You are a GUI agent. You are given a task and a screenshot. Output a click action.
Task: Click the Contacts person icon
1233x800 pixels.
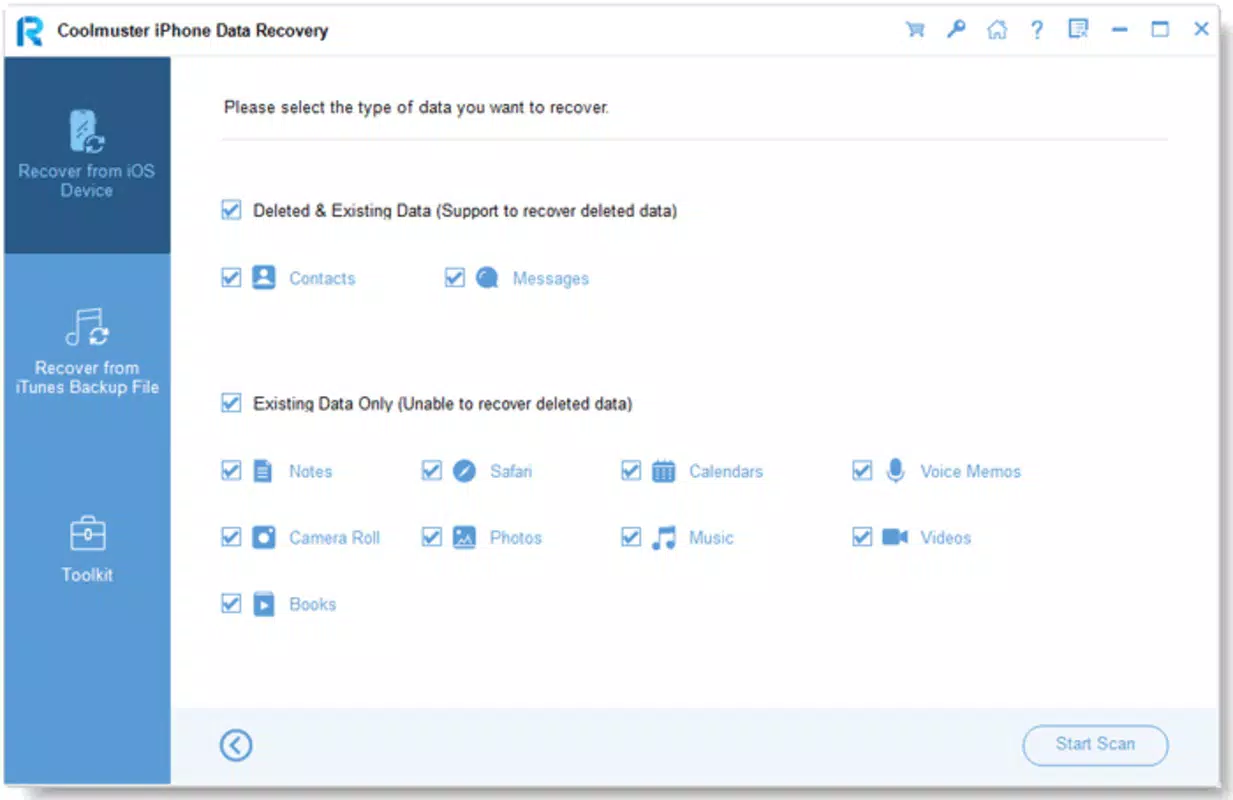pos(263,277)
